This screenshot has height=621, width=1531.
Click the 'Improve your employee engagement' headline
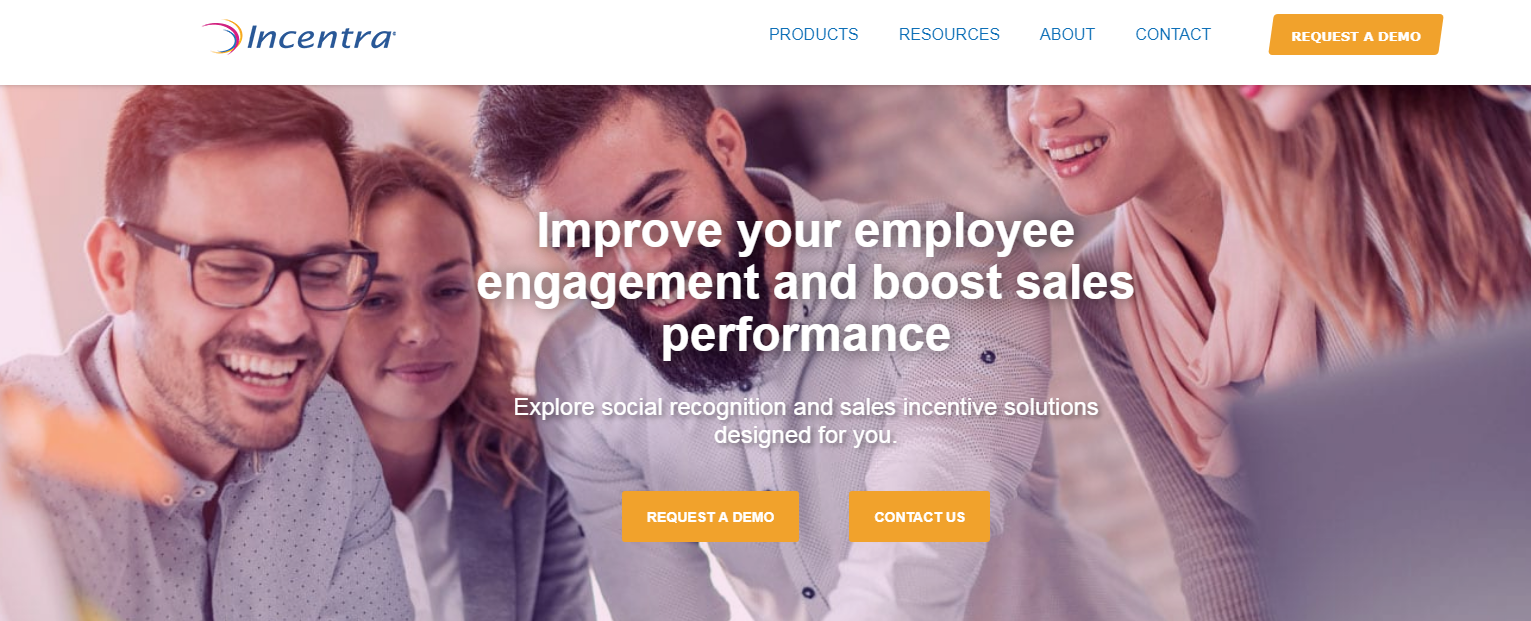click(x=805, y=282)
